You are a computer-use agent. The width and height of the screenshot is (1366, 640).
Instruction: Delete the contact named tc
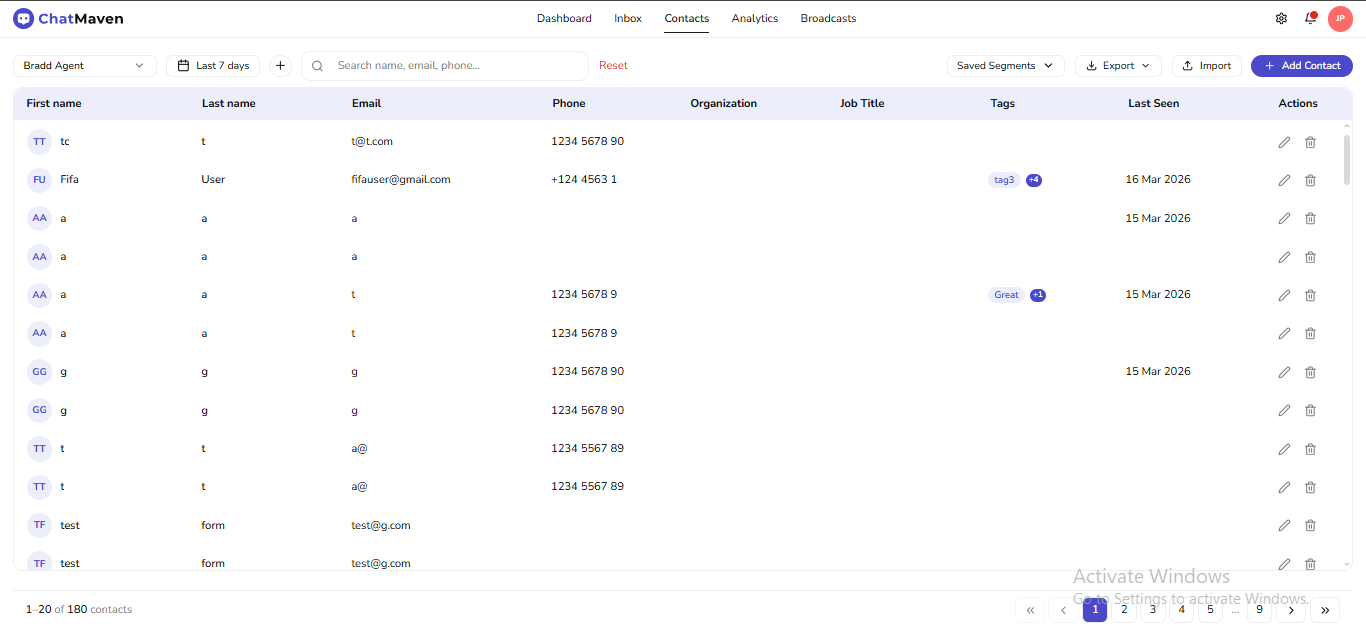[1310, 142]
